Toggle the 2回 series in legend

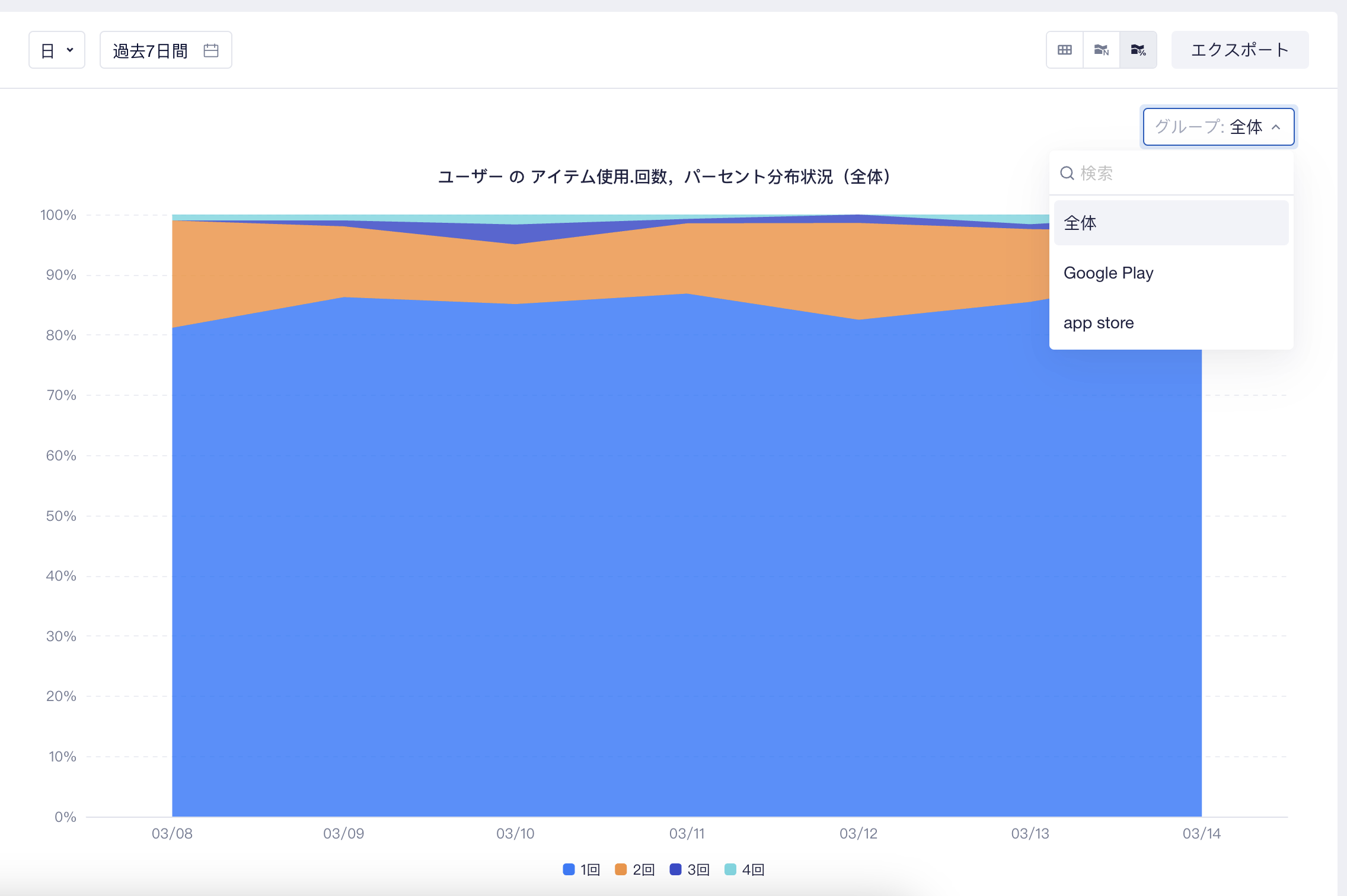coord(634,869)
